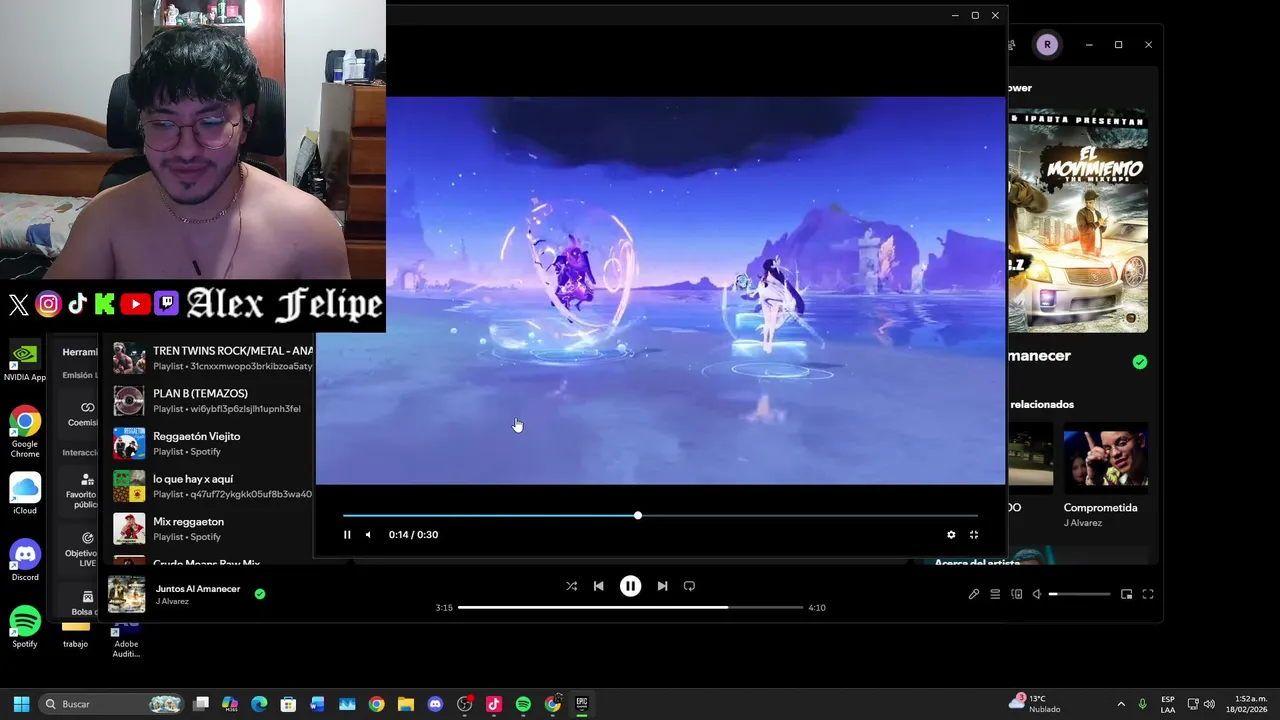Click the ESP LAA language indicator
This screenshot has width=1280, height=720.
(x=1168, y=704)
